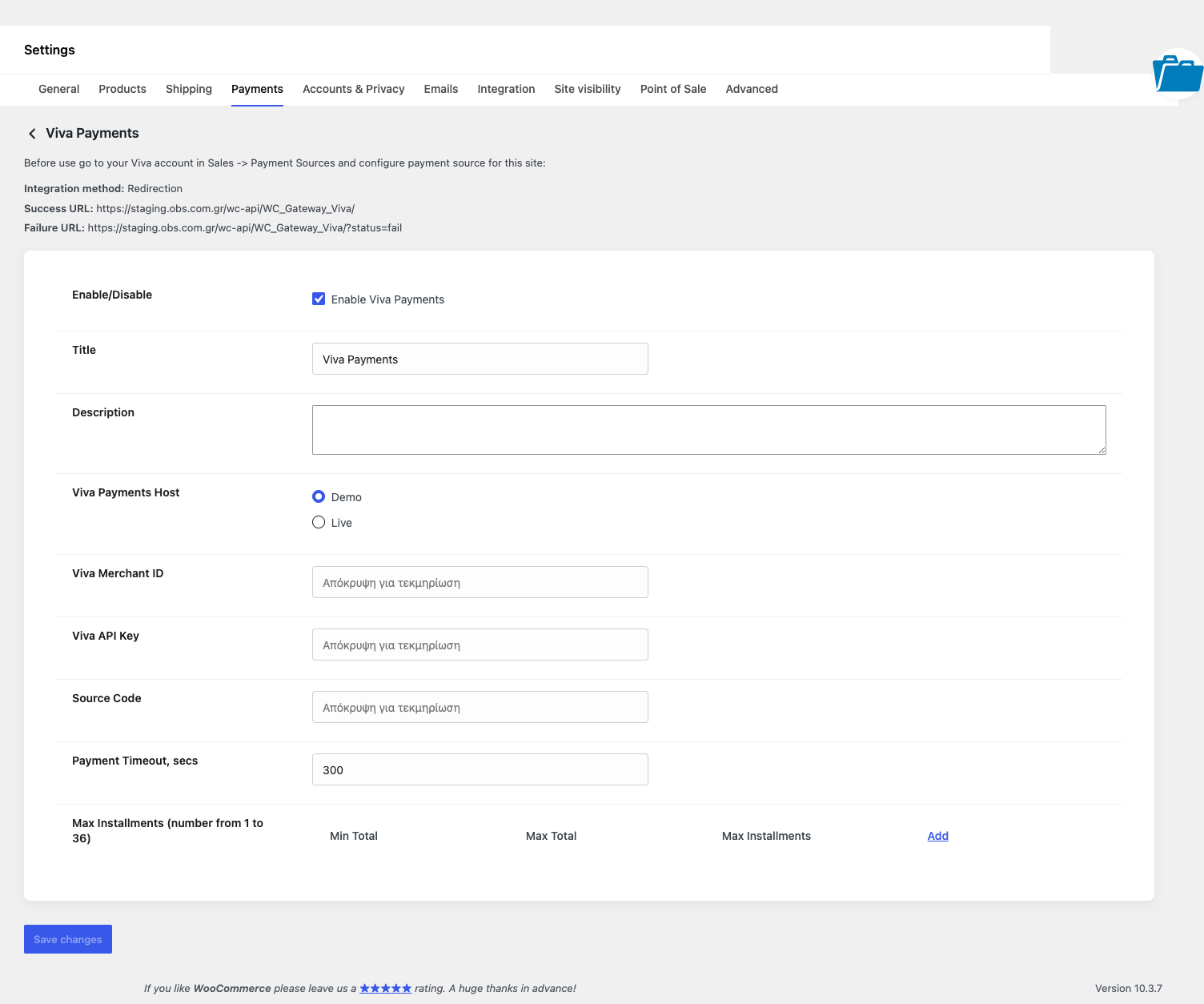Image resolution: width=1204 pixels, height=1004 pixels.
Task: Click the Version 10.3.7 text
Action: tap(1129, 988)
